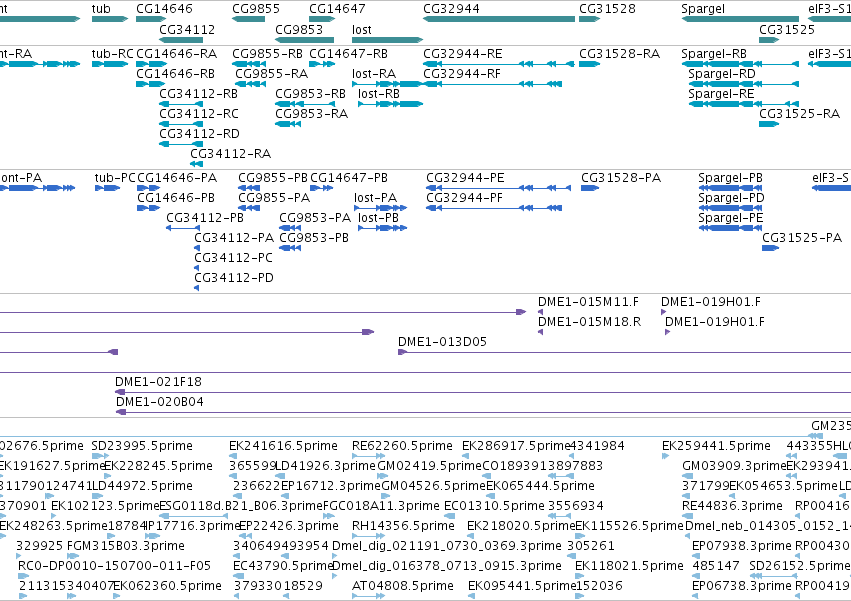This screenshot has width=851, height=601.
Task: Select the tub-PC protein label
Action: point(115,178)
